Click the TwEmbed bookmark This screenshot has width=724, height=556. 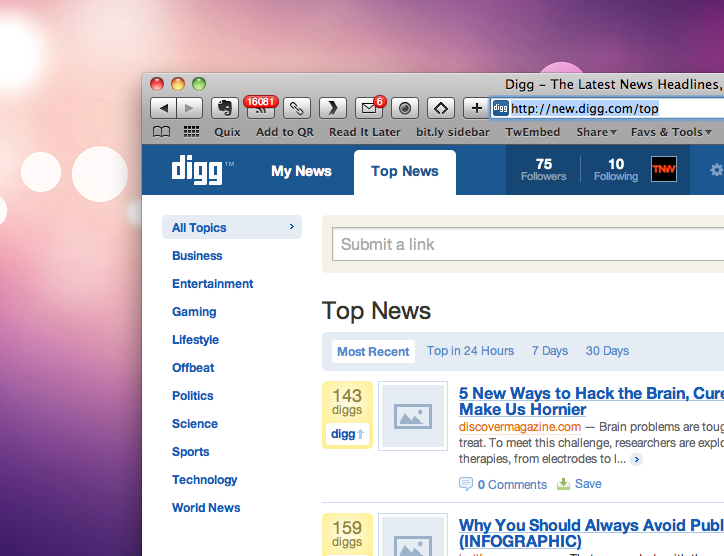(x=532, y=132)
